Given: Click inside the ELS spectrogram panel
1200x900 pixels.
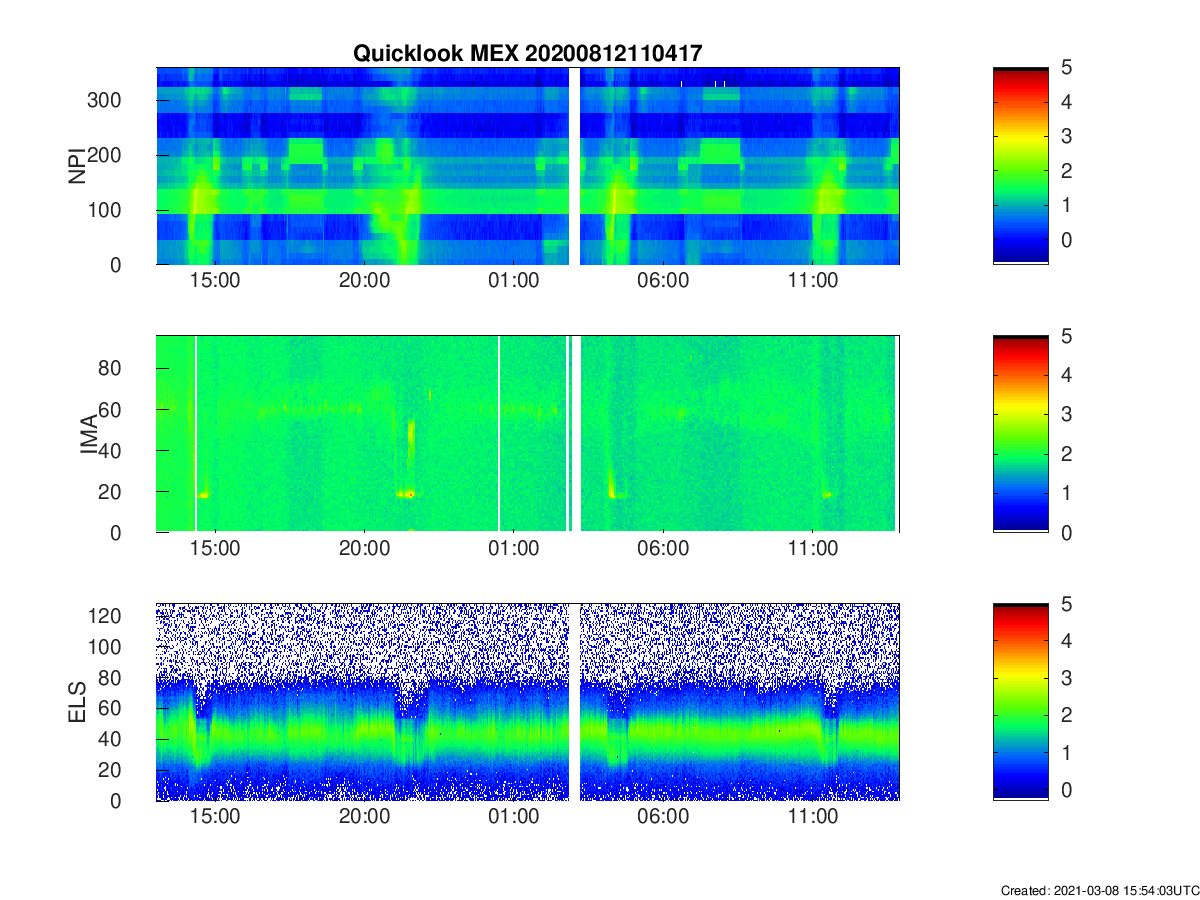Looking at the screenshot, I should point(527,702).
